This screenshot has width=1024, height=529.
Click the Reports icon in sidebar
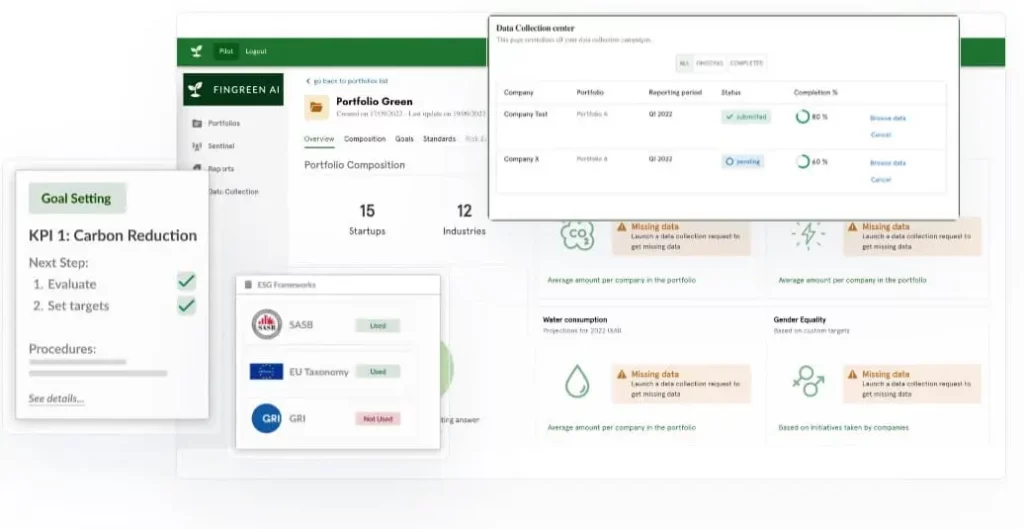click(197, 168)
